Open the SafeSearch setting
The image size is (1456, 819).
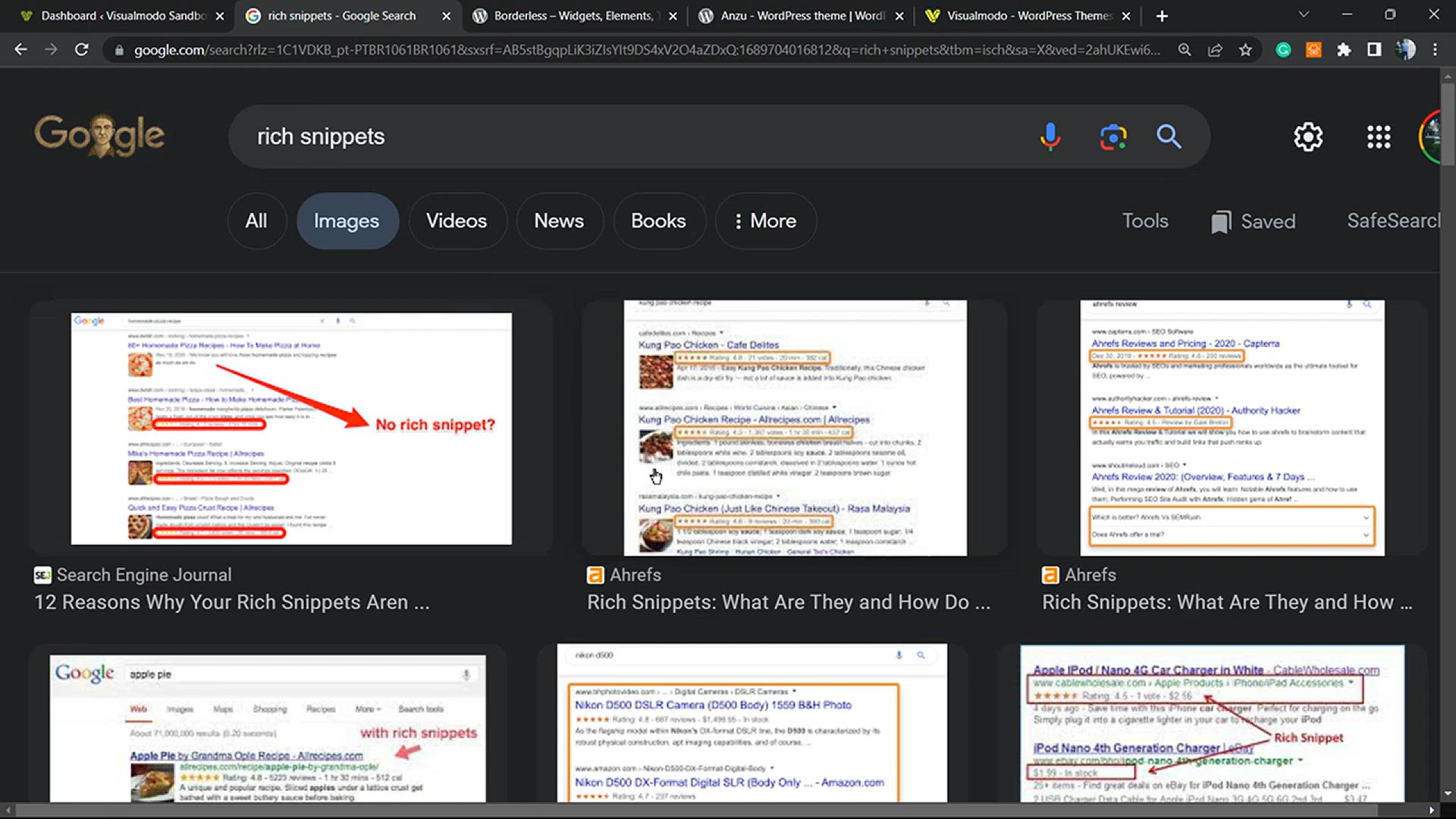(1392, 221)
